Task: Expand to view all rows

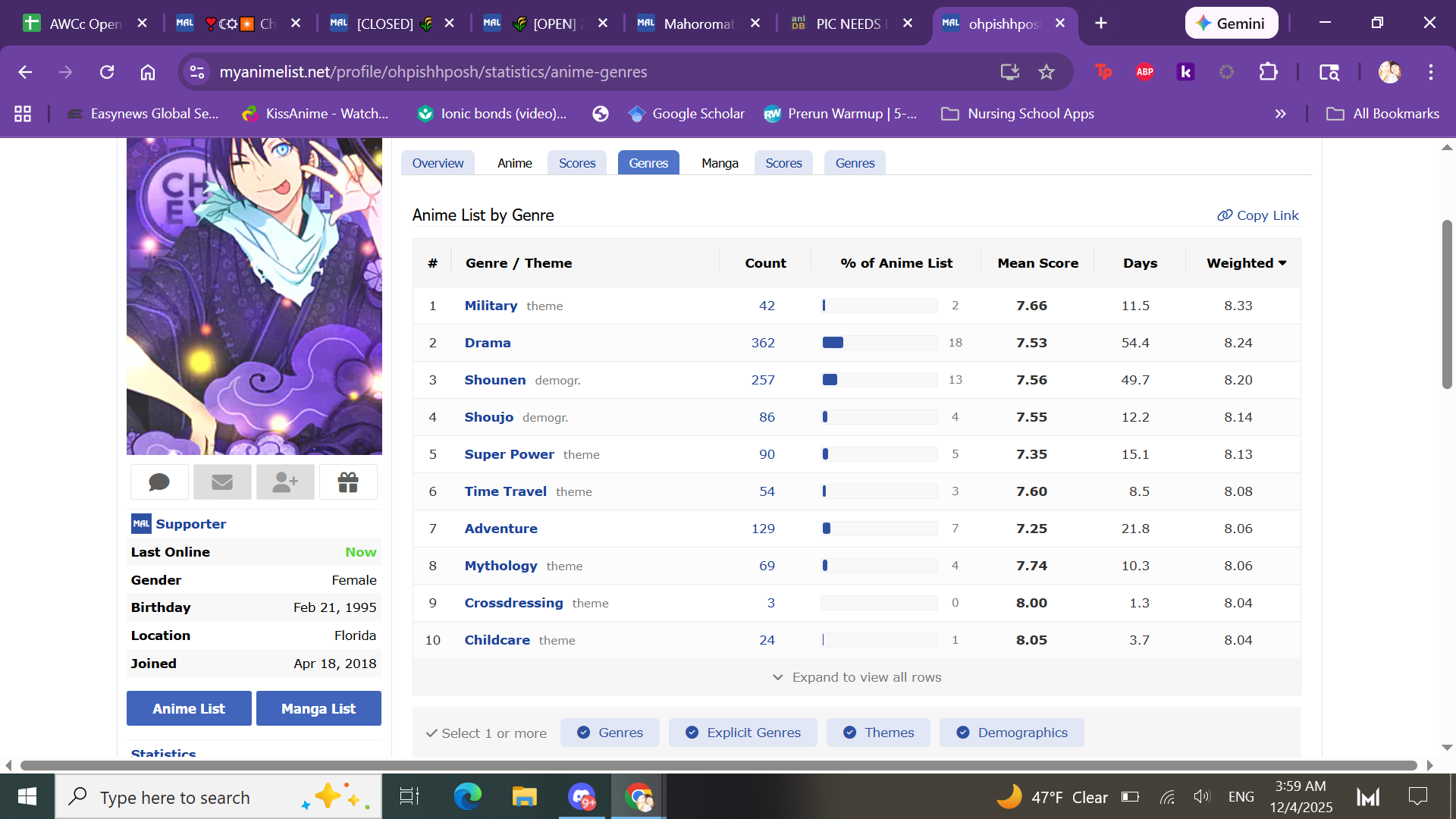Action: [857, 677]
